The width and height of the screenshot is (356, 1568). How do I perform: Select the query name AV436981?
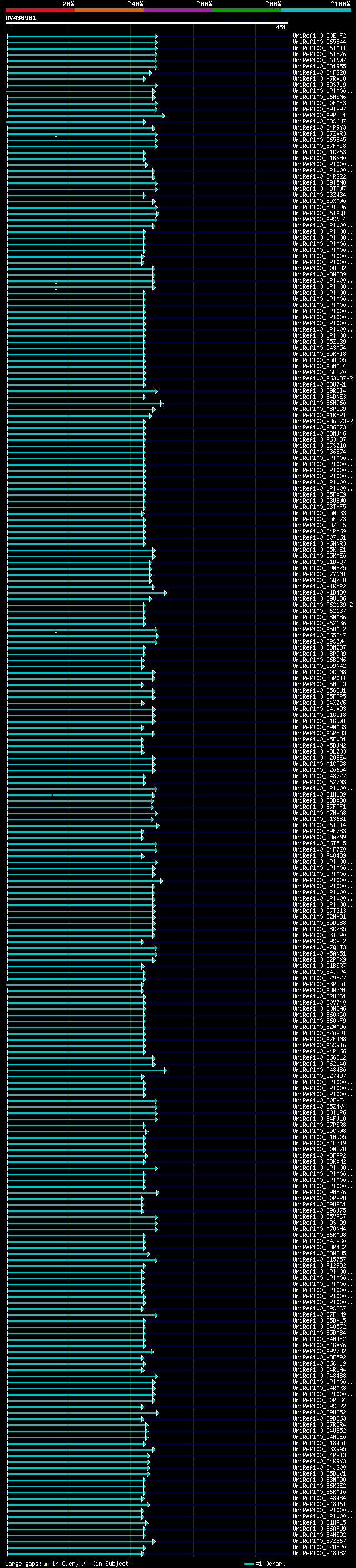point(21,18)
